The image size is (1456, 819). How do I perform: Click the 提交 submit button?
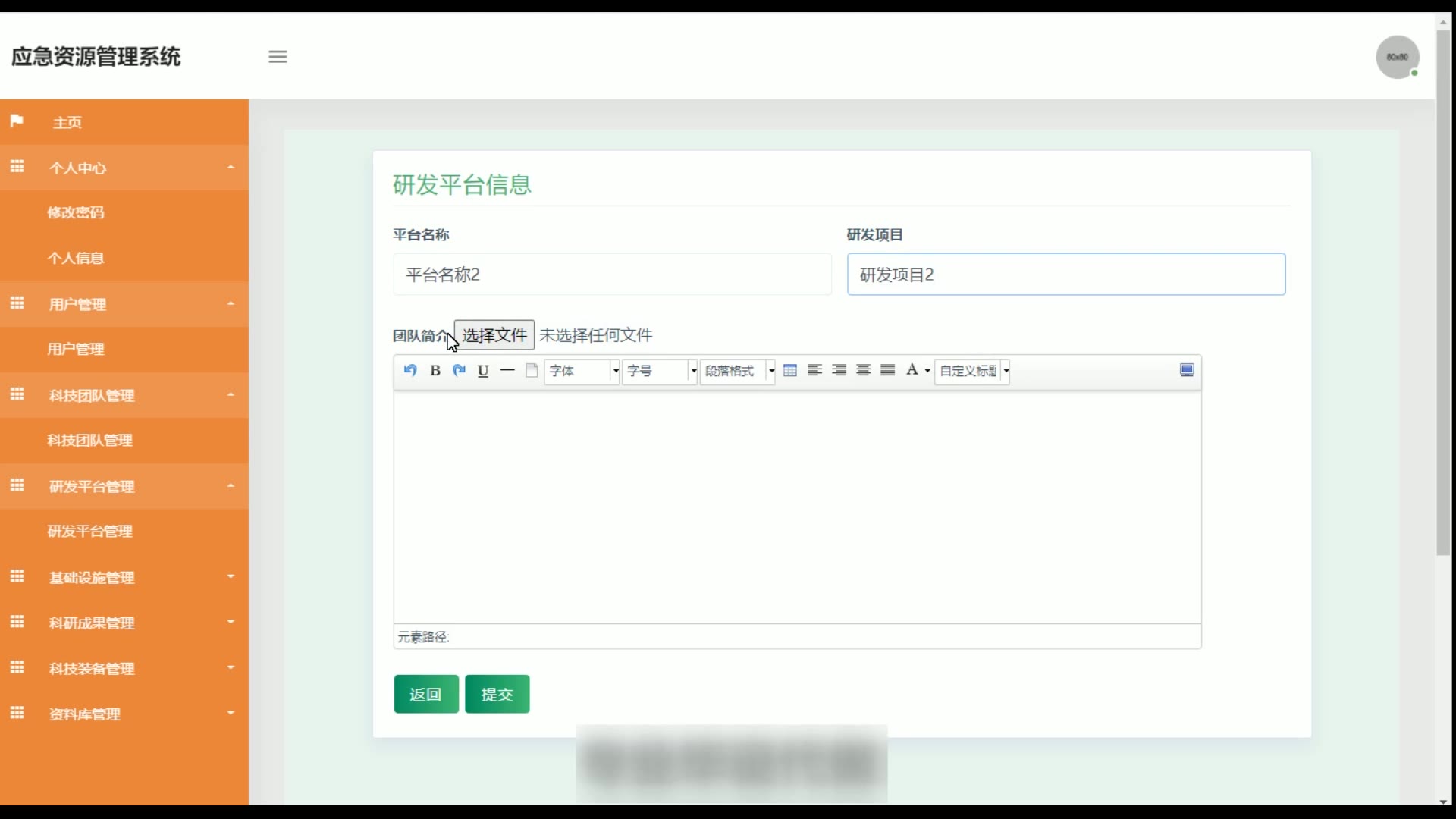click(497, 694)
